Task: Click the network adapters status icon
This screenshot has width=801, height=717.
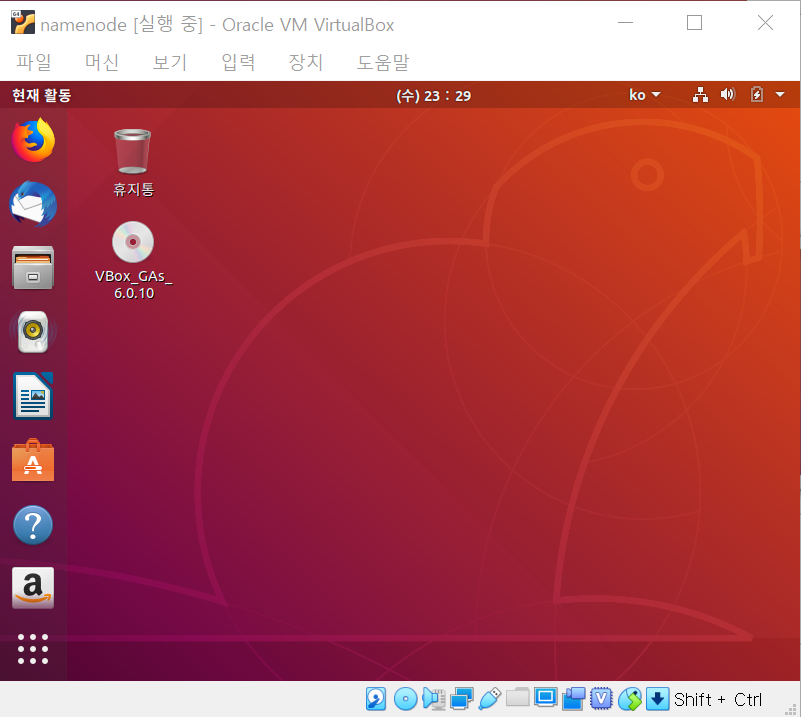Action: [x=462, y=699]
